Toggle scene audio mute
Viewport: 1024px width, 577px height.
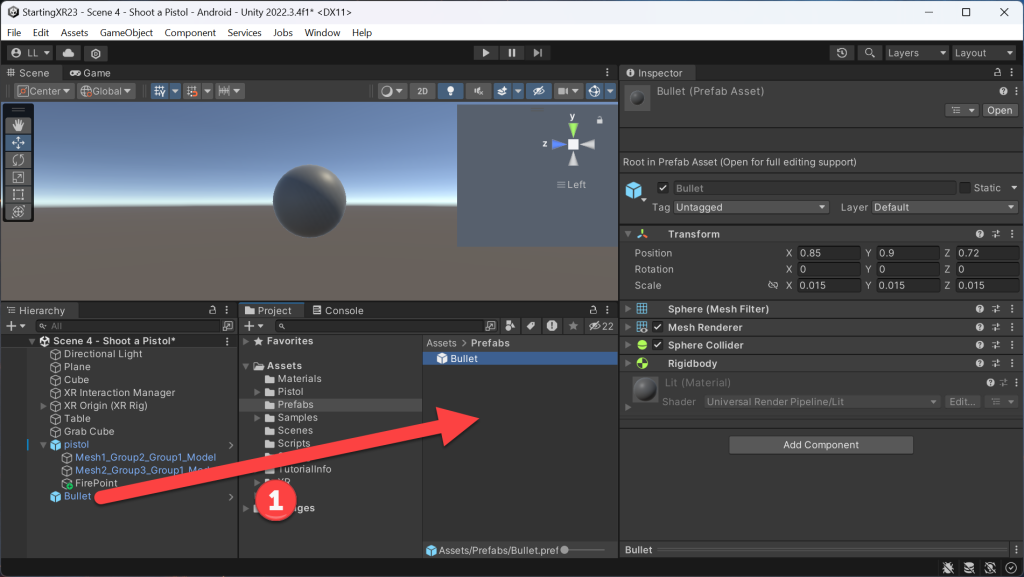[x=478, y=91]
